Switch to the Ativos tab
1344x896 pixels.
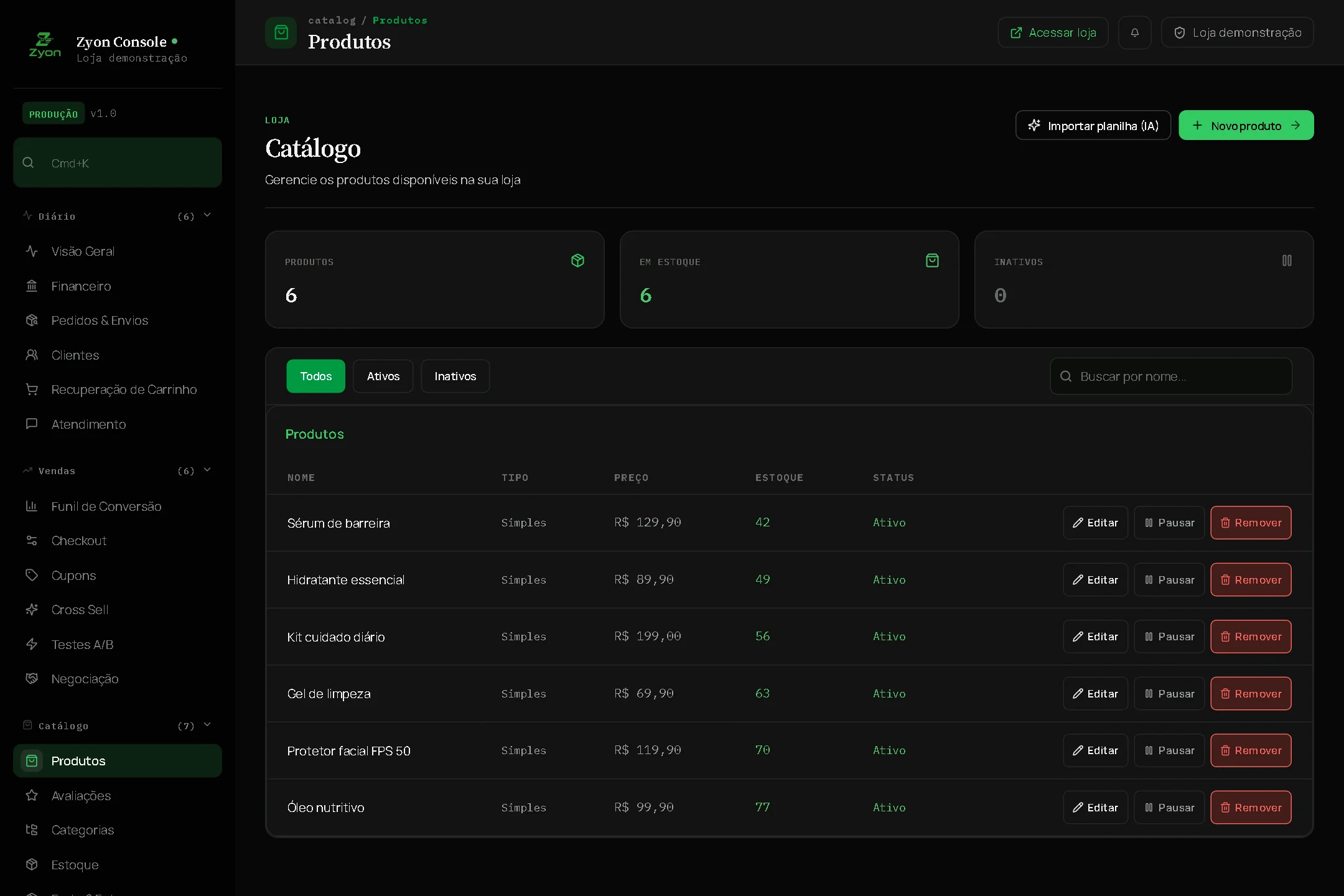383,376
